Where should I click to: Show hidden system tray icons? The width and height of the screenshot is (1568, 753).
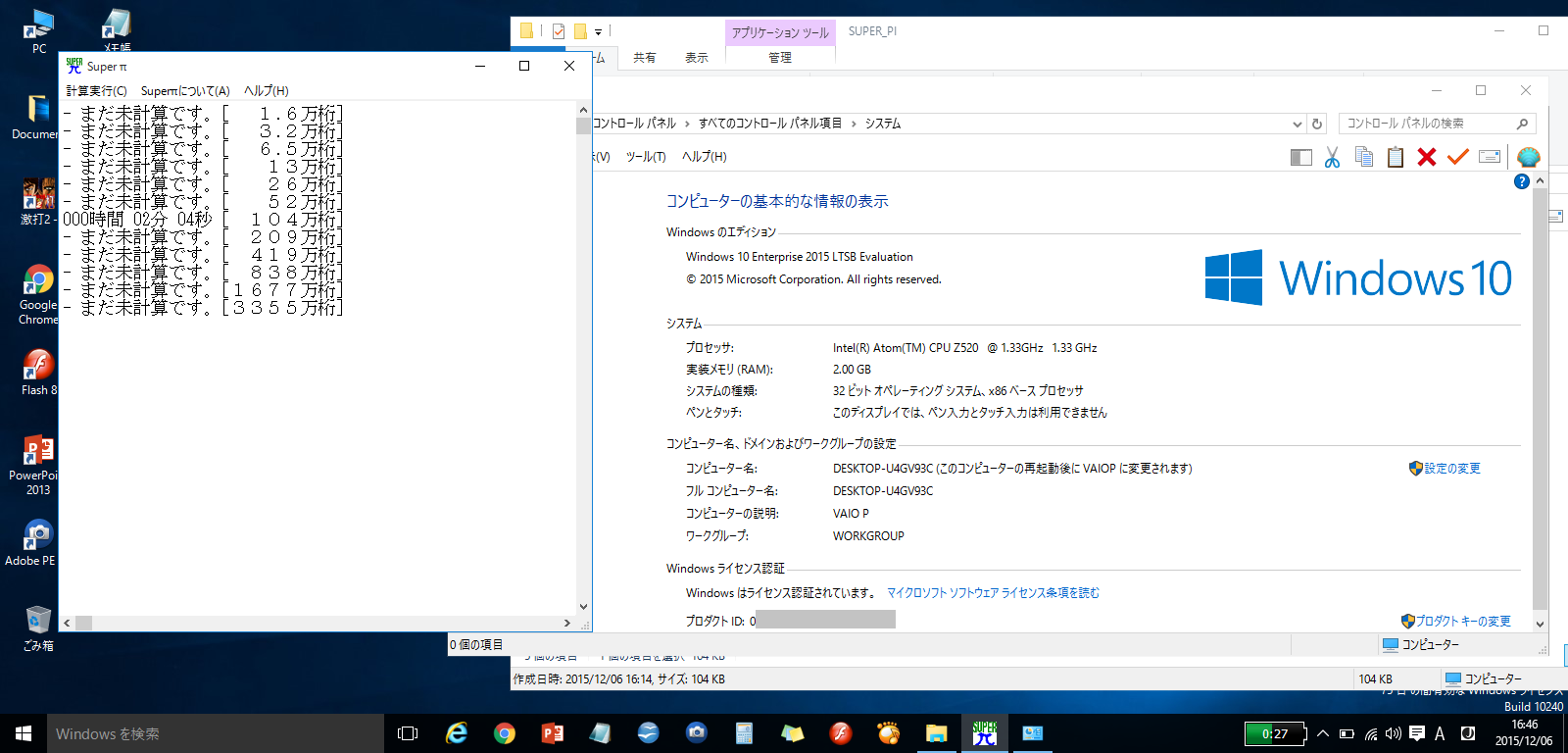(x=1323, y=733)
